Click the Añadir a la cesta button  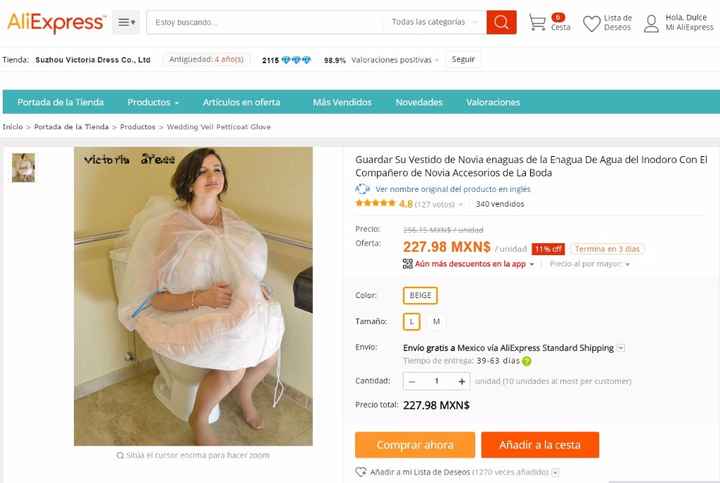click(x=540, y=444)
